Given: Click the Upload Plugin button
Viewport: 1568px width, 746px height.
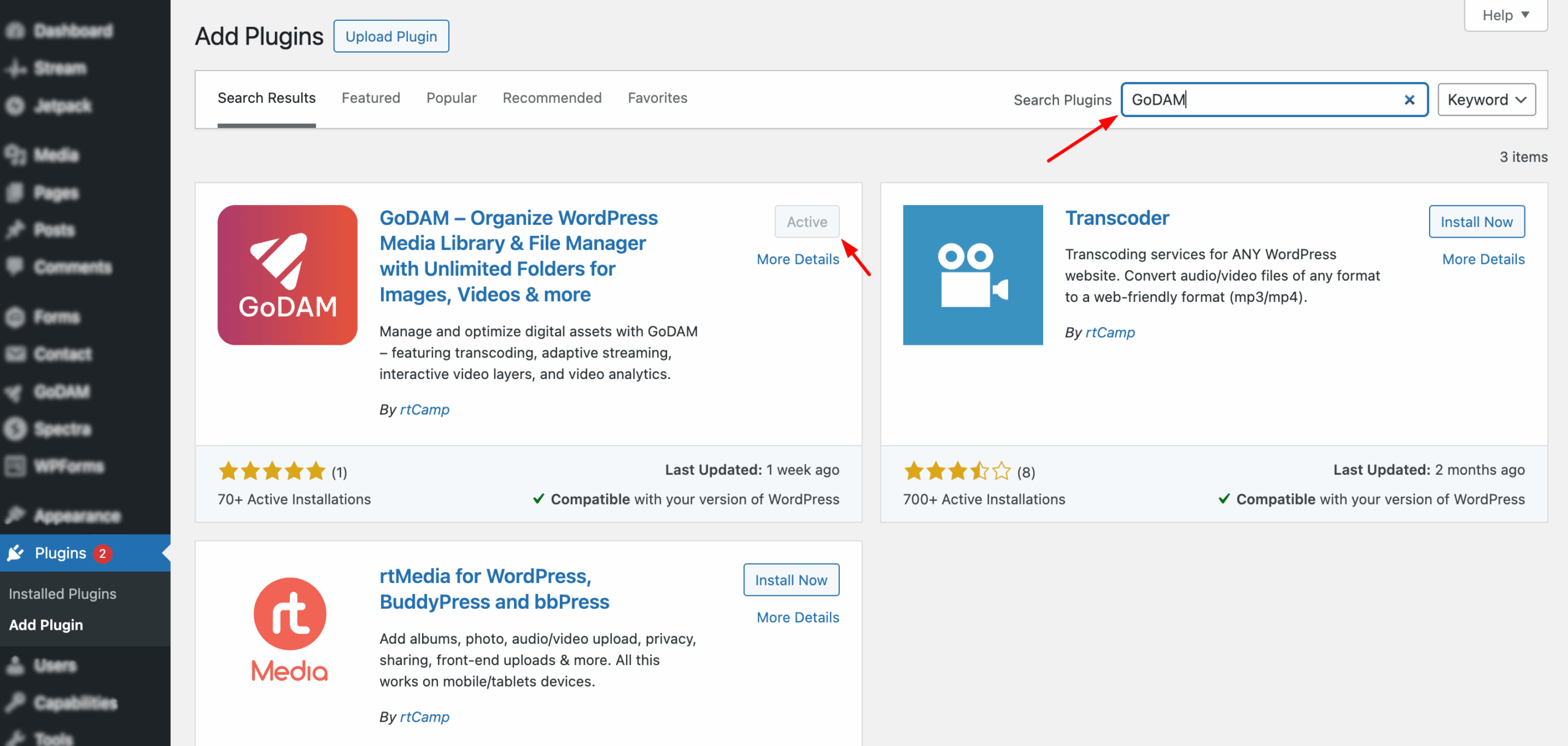Looking at the screenshot, I should [391, 37].
